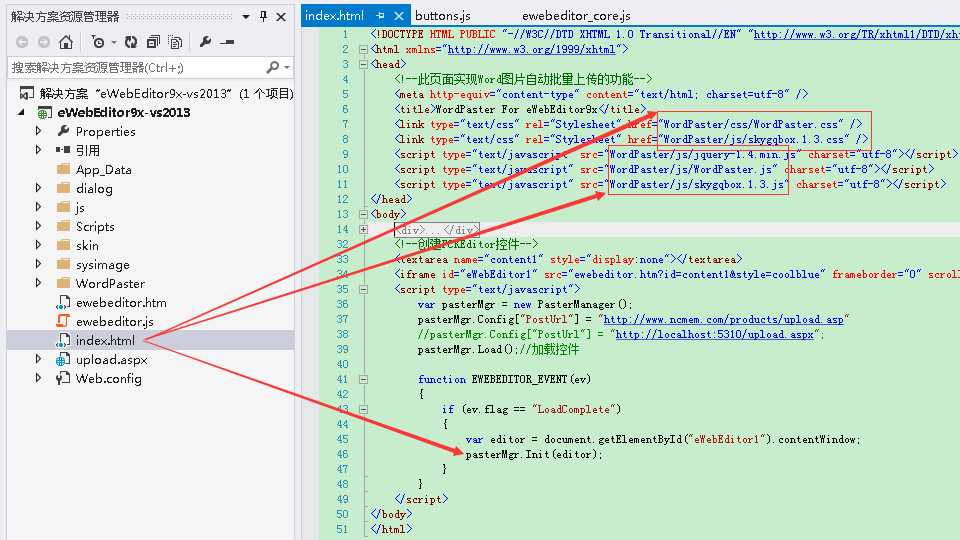Select the js folder label
Image resolution: width=960 pixels, height=540 pixels.
(x=80, y=208)
